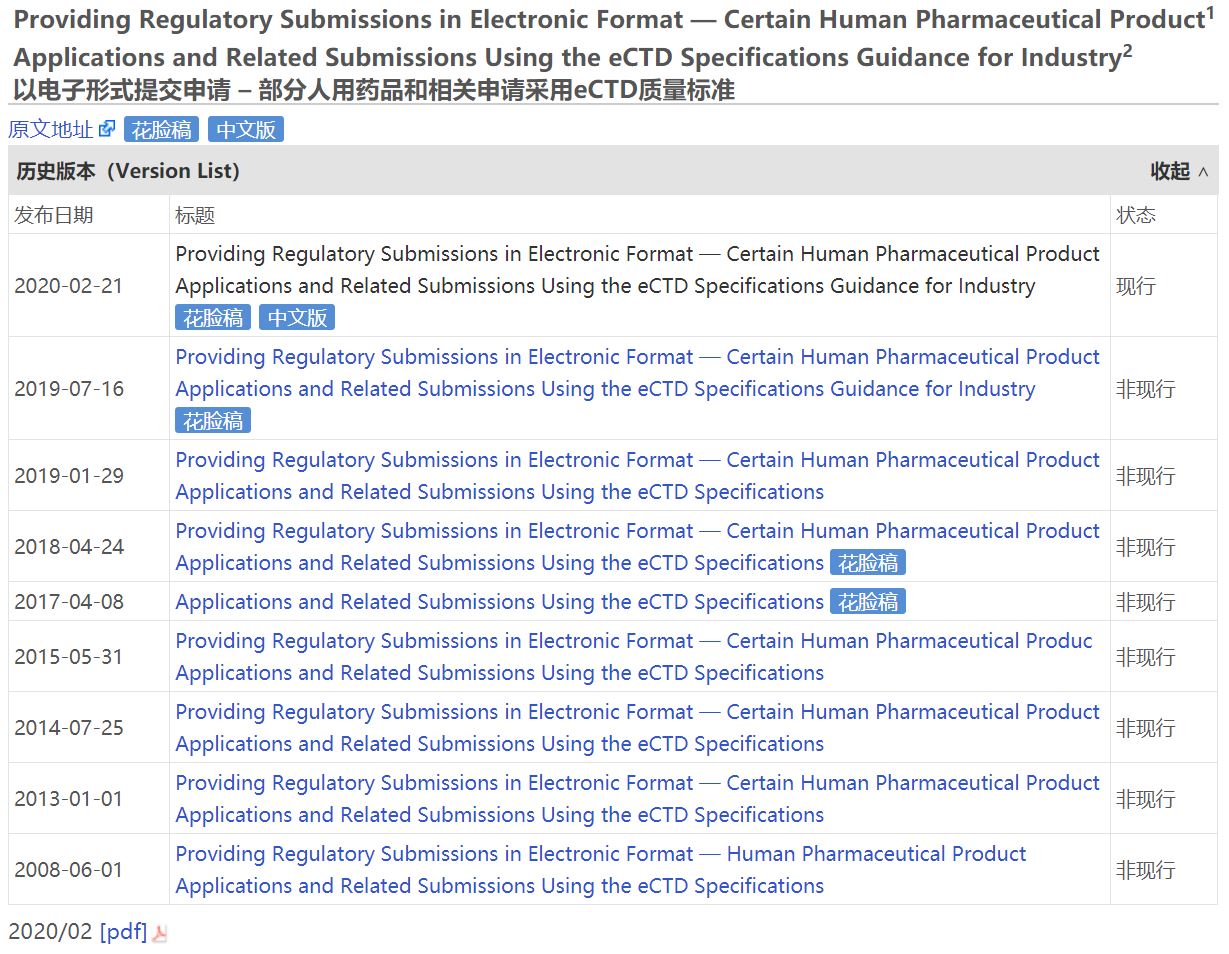The image size is (1229, 954).
Task: Open 花脸稿 badge in the 2020-02-21 row
Action: (x=213, y=318)
